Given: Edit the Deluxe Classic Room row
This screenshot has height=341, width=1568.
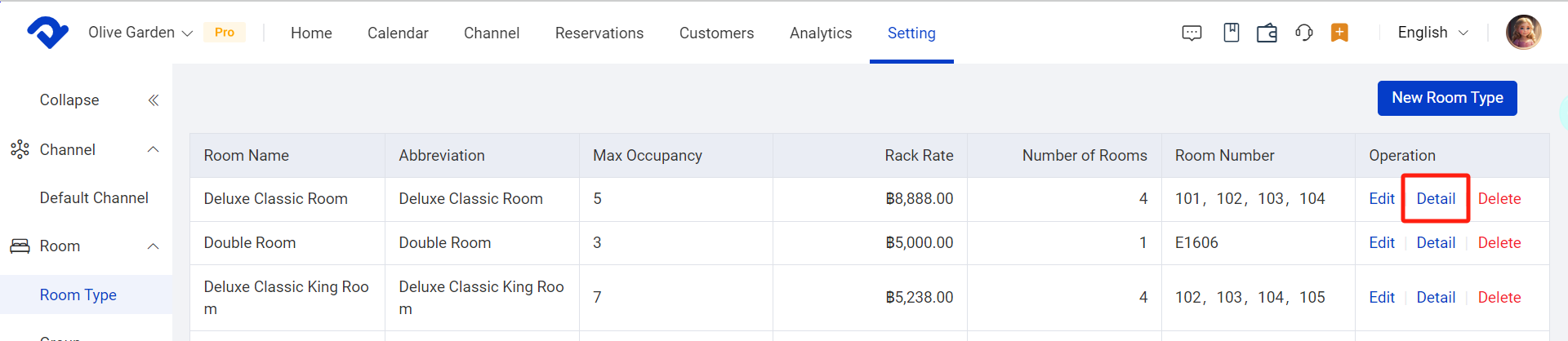Looking at the screenshot, I should point(1381,199).
